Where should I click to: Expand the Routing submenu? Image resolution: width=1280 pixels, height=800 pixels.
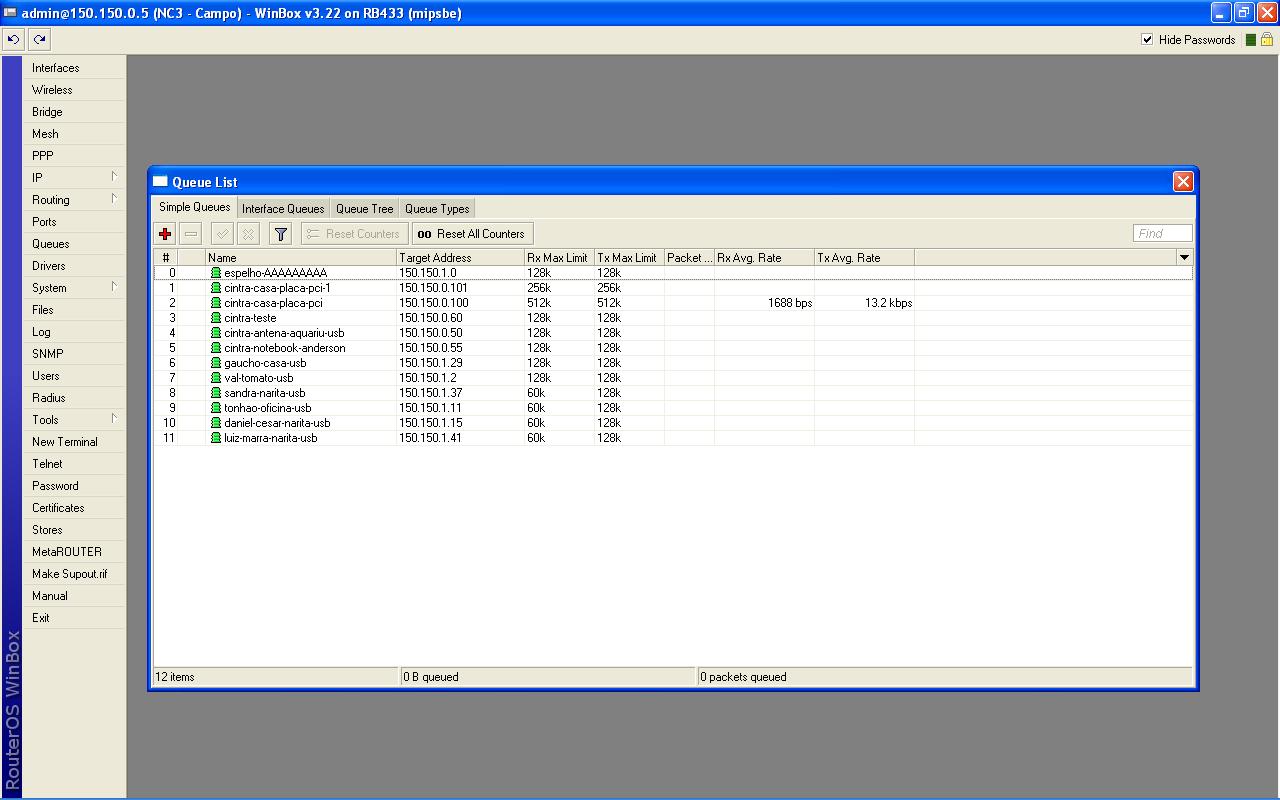coord(114,199)
